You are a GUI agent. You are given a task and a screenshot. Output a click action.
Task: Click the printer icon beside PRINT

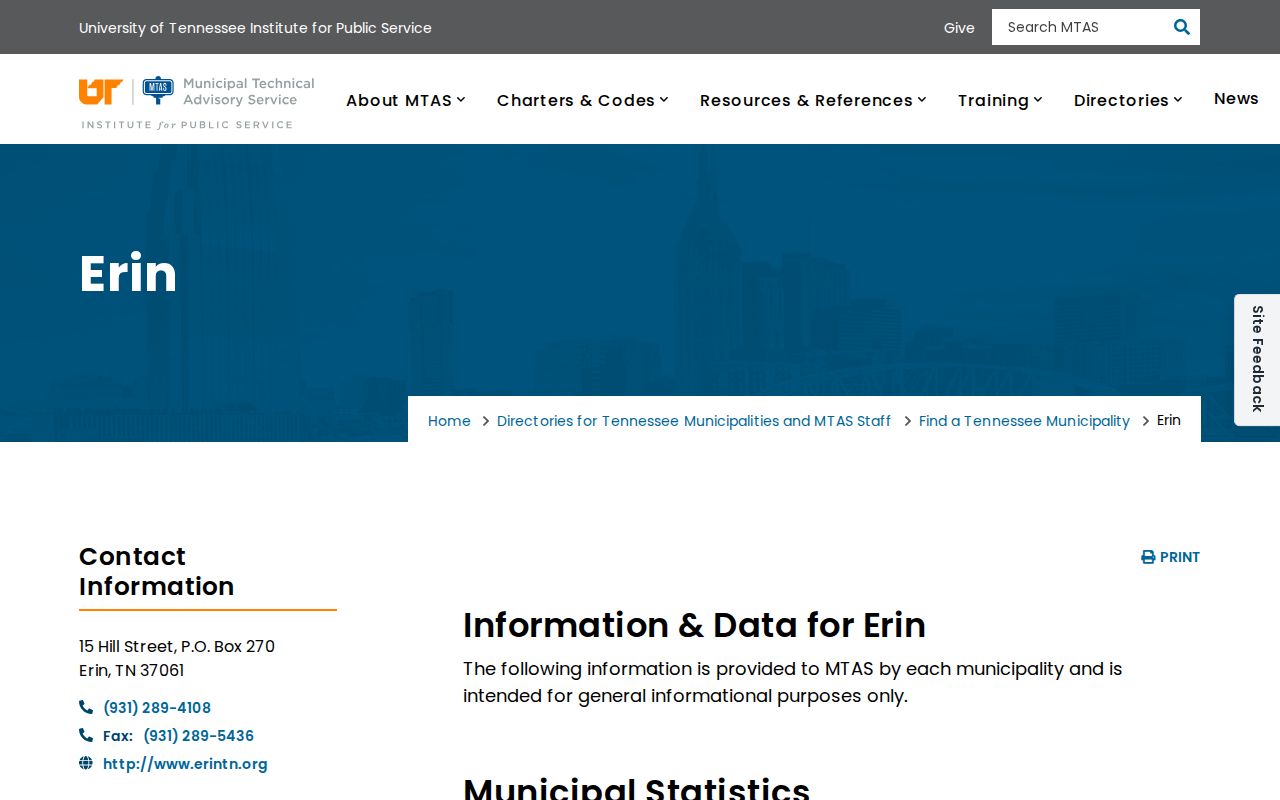click(x=1148, y=557)
